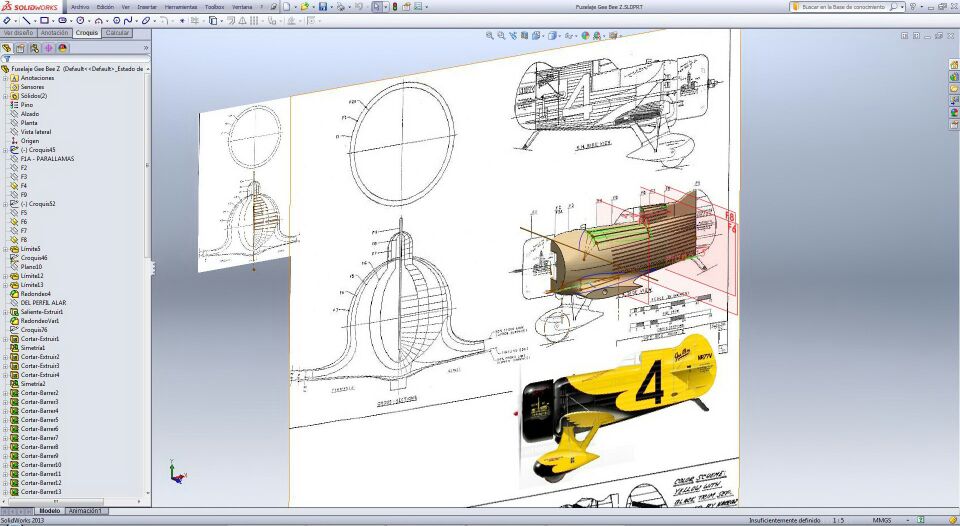Expand the Anotaciones tree node

[5, 78]
